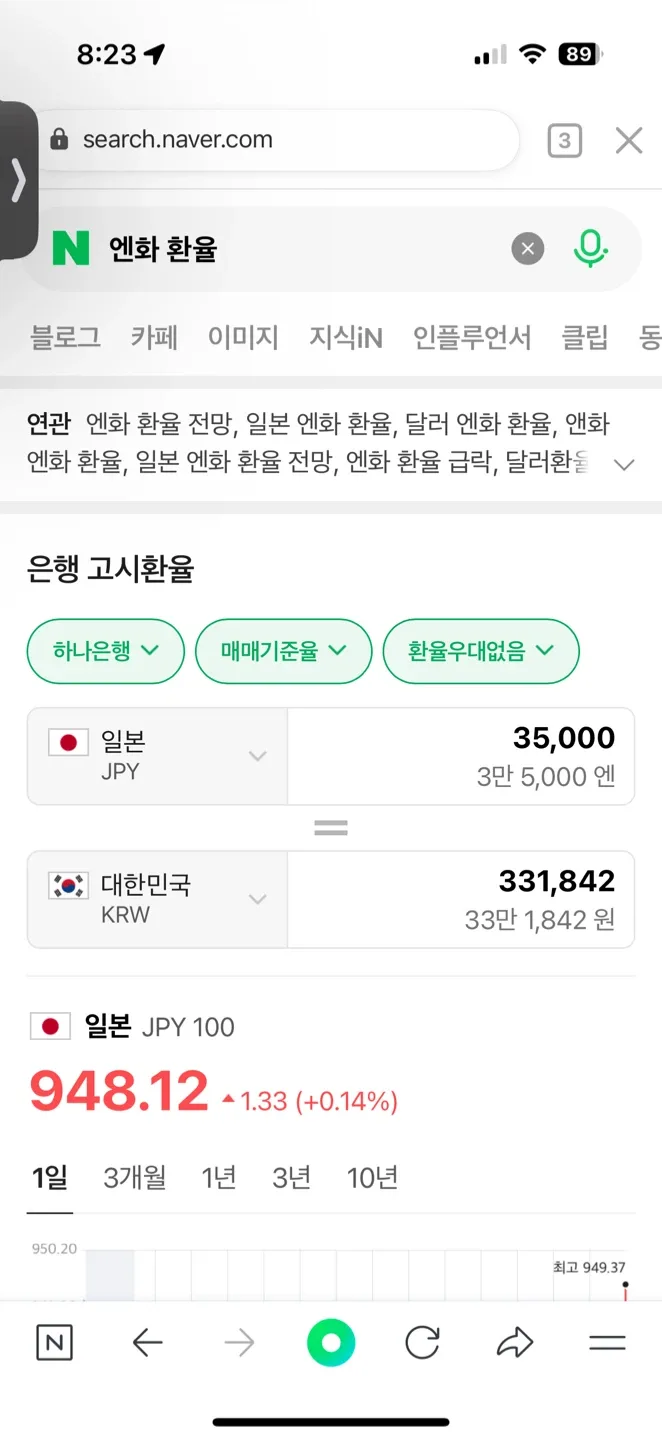Select the 3개월 chart period tab
This screenshot has height=1440, width=662.
pos(135,1178)
